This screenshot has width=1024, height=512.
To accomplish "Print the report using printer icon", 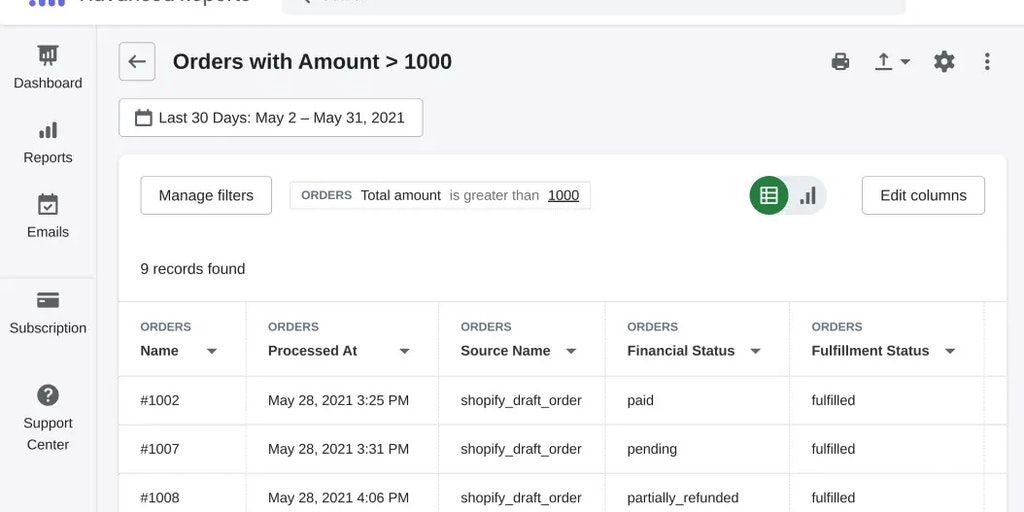I will [840, 62].
